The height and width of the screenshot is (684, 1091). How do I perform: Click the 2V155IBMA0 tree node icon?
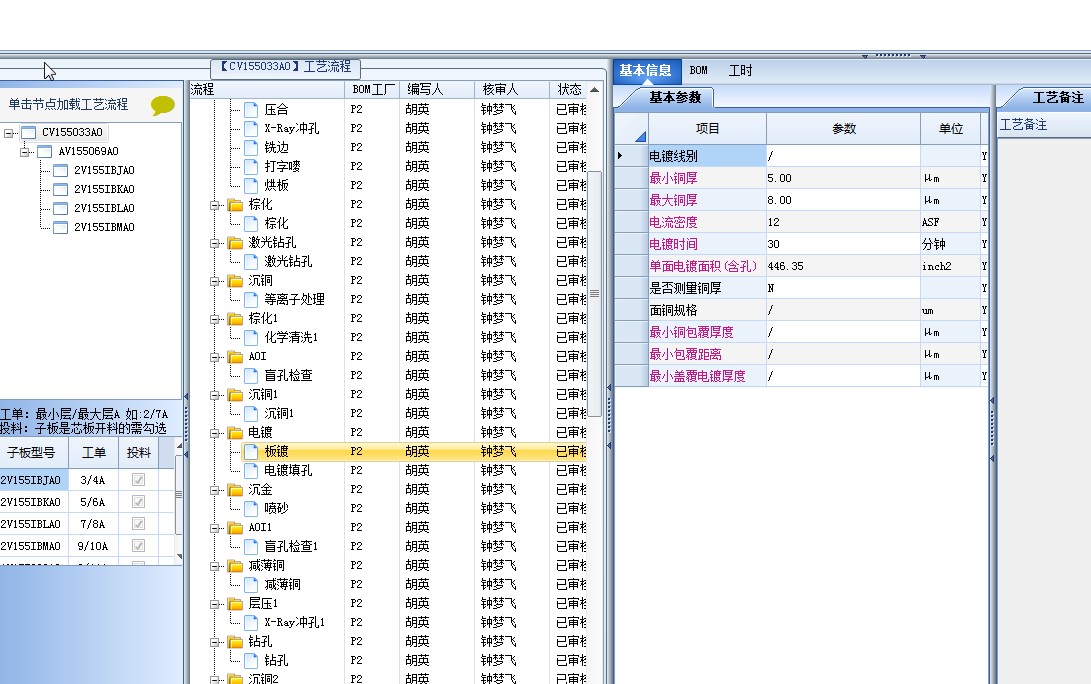point(61,227)
